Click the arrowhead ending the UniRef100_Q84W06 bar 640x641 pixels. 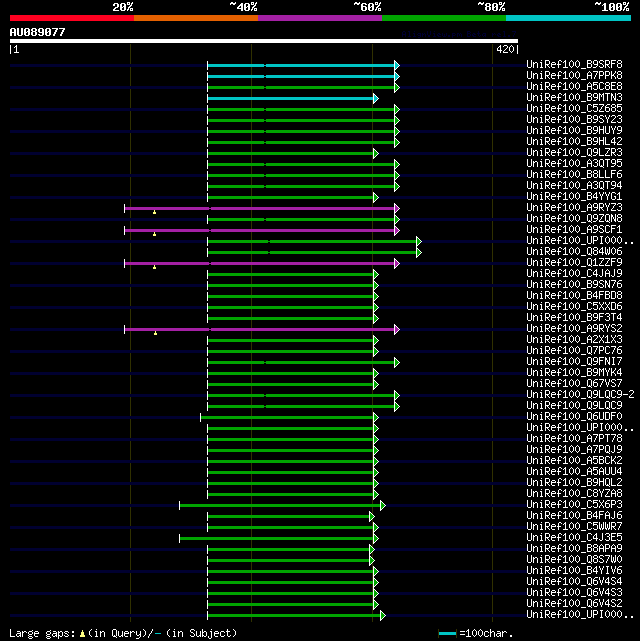419,253
